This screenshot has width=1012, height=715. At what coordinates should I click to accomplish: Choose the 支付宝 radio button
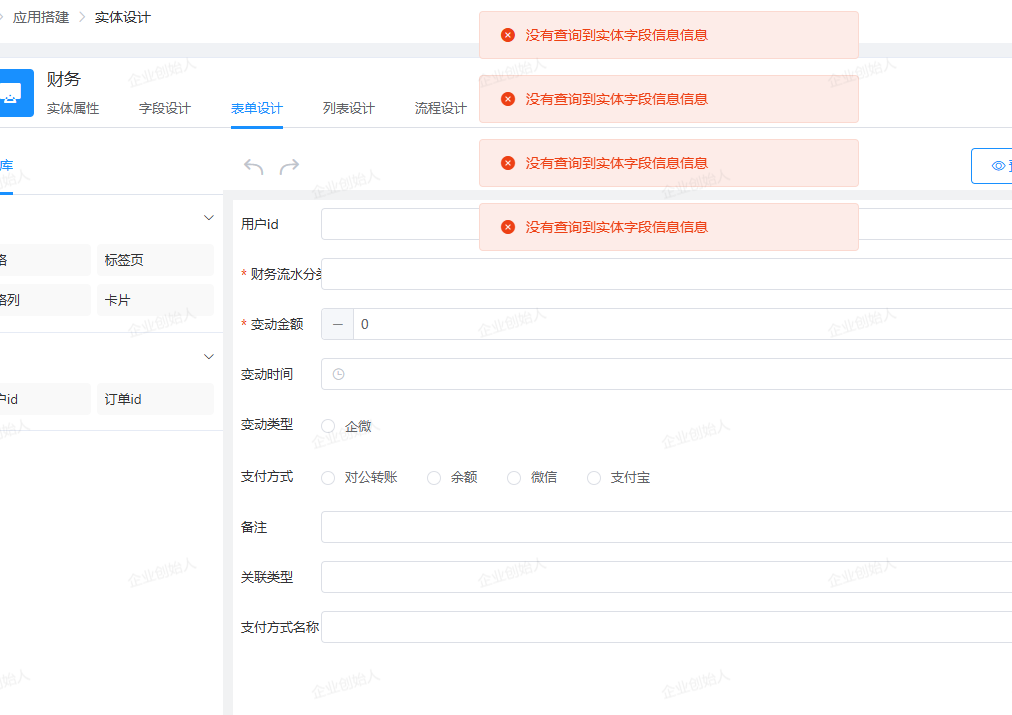pyautogui.click(x=594, y=478)
